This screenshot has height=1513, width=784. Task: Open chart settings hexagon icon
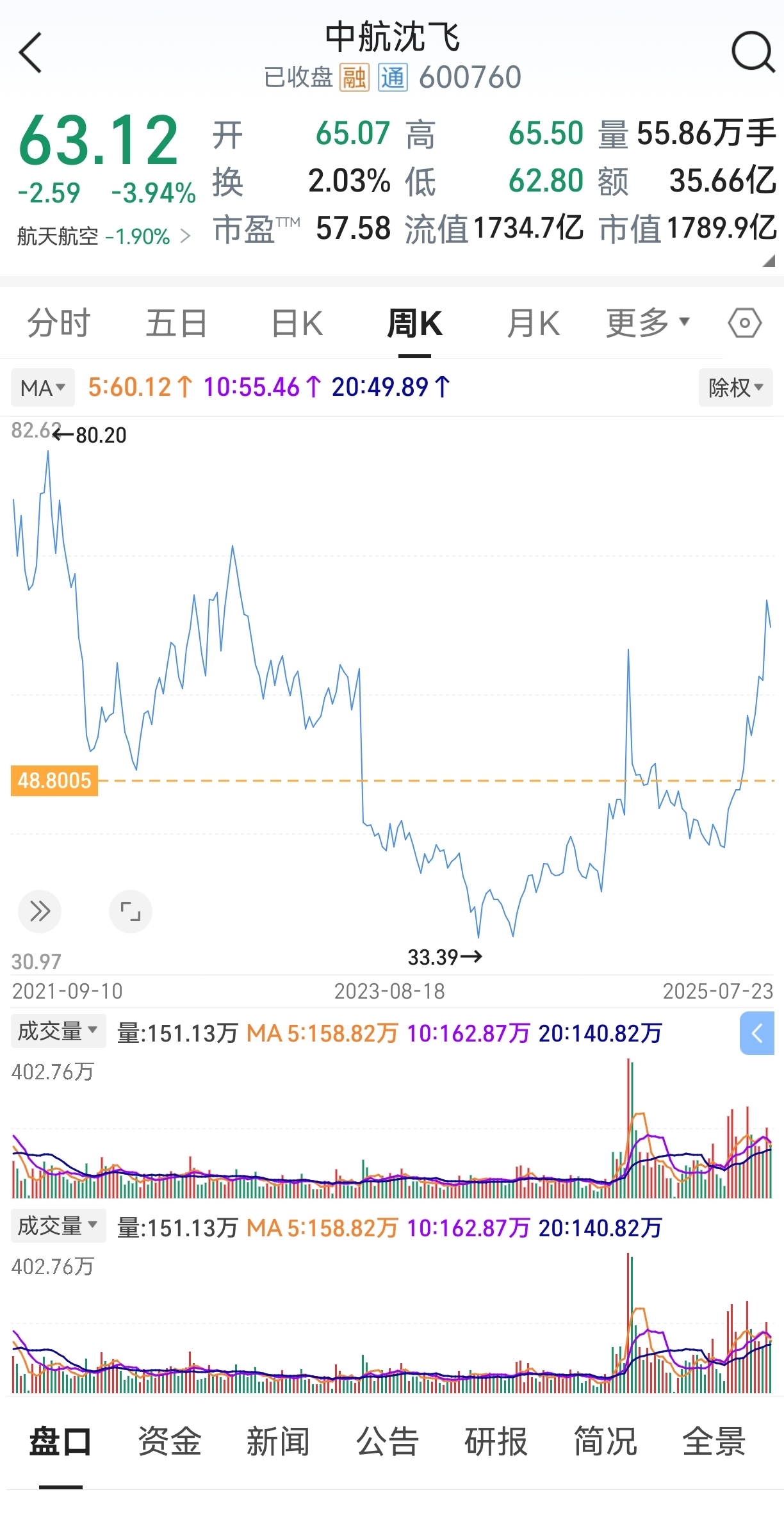[x=744, y=323]
